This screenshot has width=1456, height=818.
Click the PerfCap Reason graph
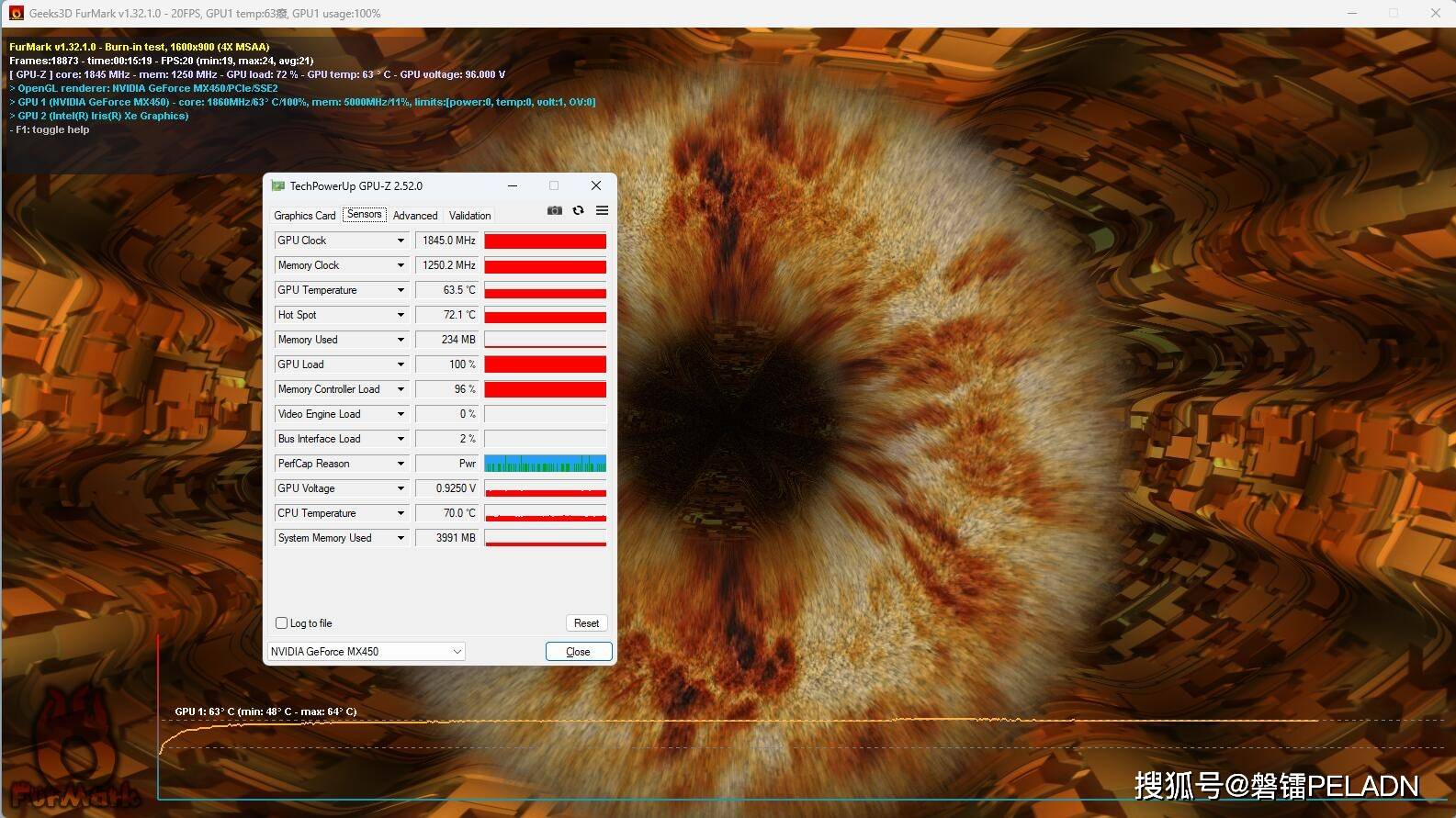(x=546, y=464)
